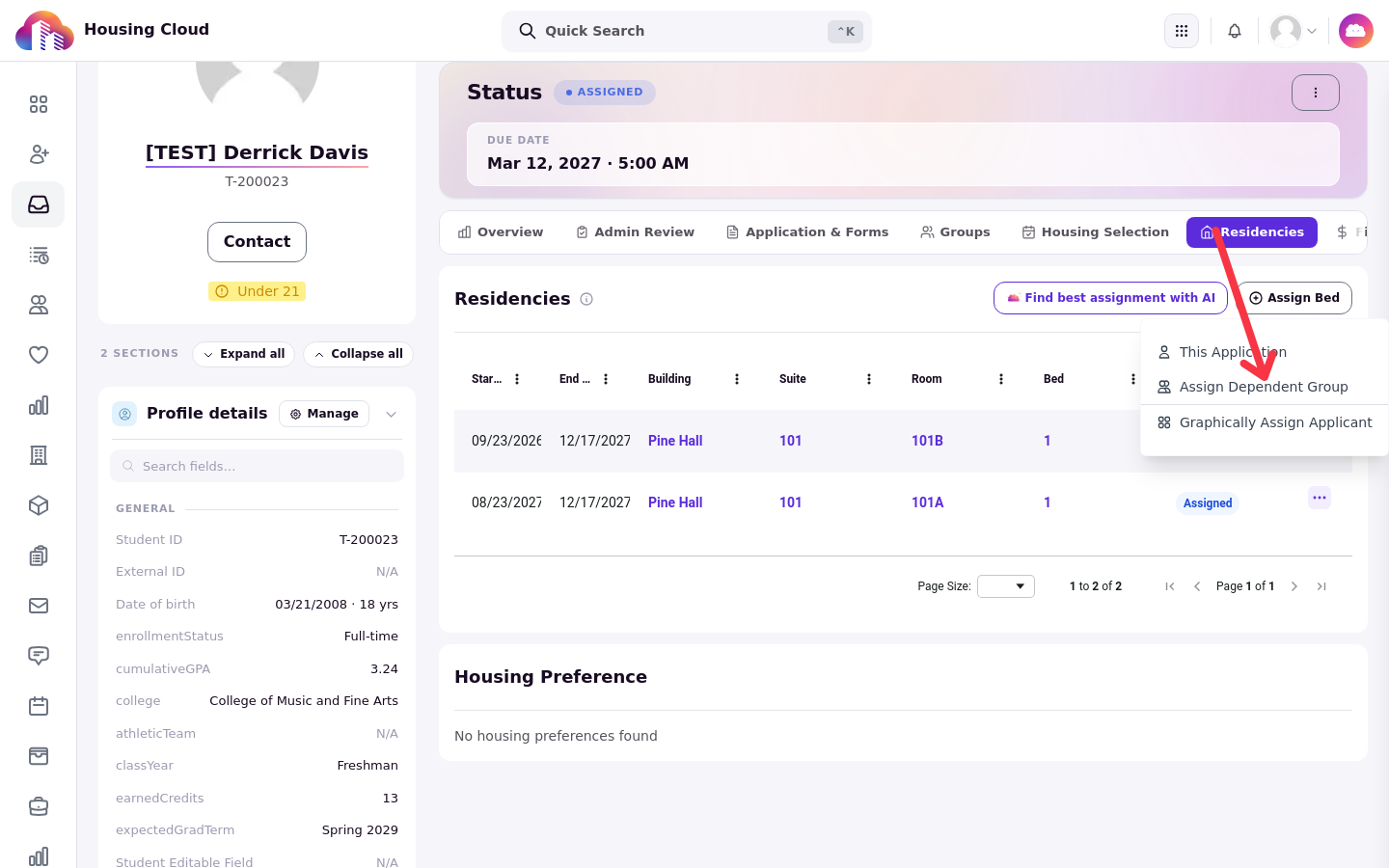Click Find best assignment with AI
The height and width of the screenshot is (868, 1389).
[x=1110, y=298]
